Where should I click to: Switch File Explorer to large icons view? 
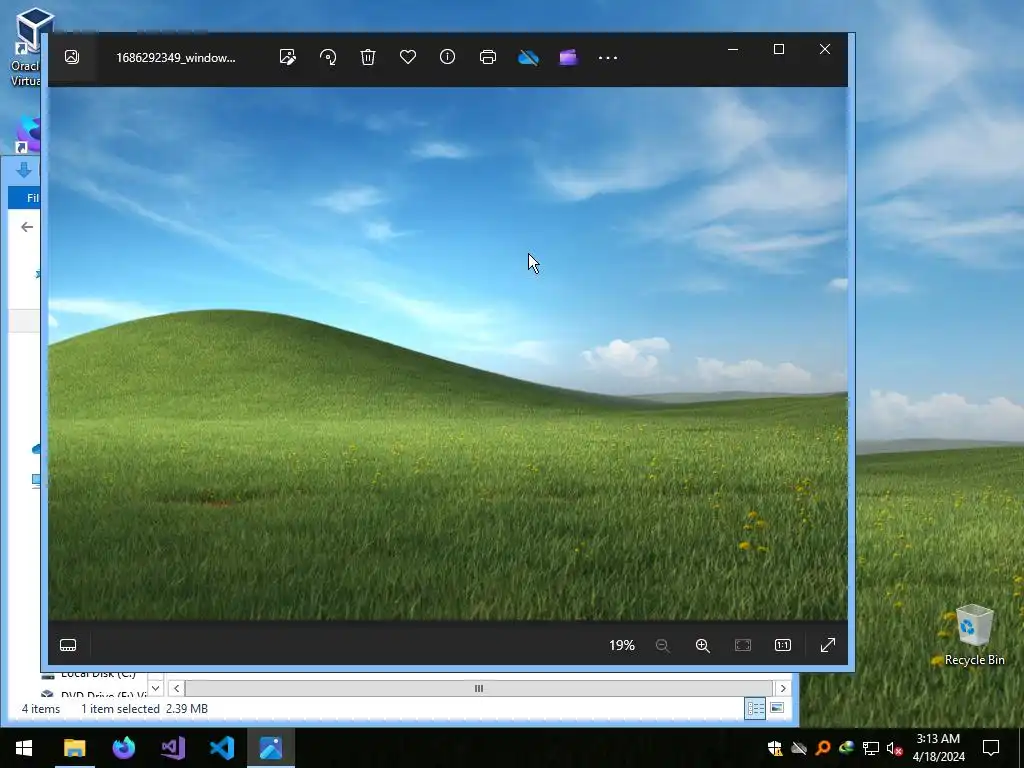click(x=776, y=709)
